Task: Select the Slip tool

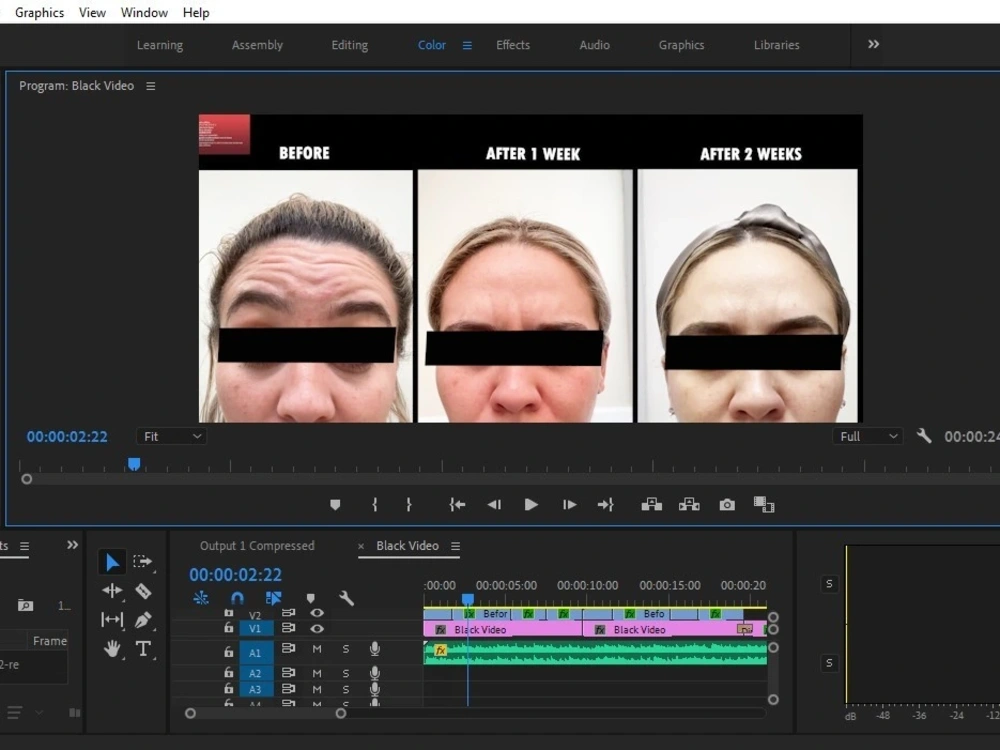Action: pos(112,620)
